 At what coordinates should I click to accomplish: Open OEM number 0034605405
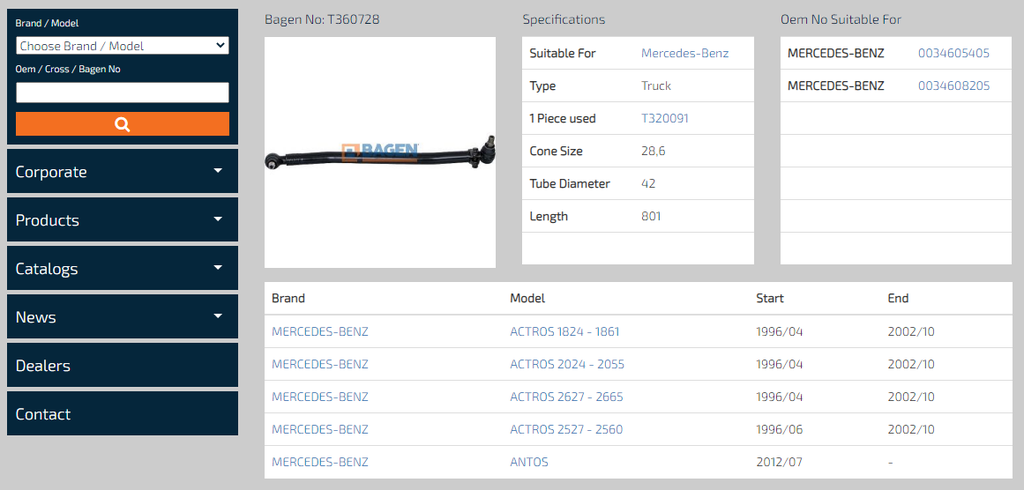coord(953,53)
